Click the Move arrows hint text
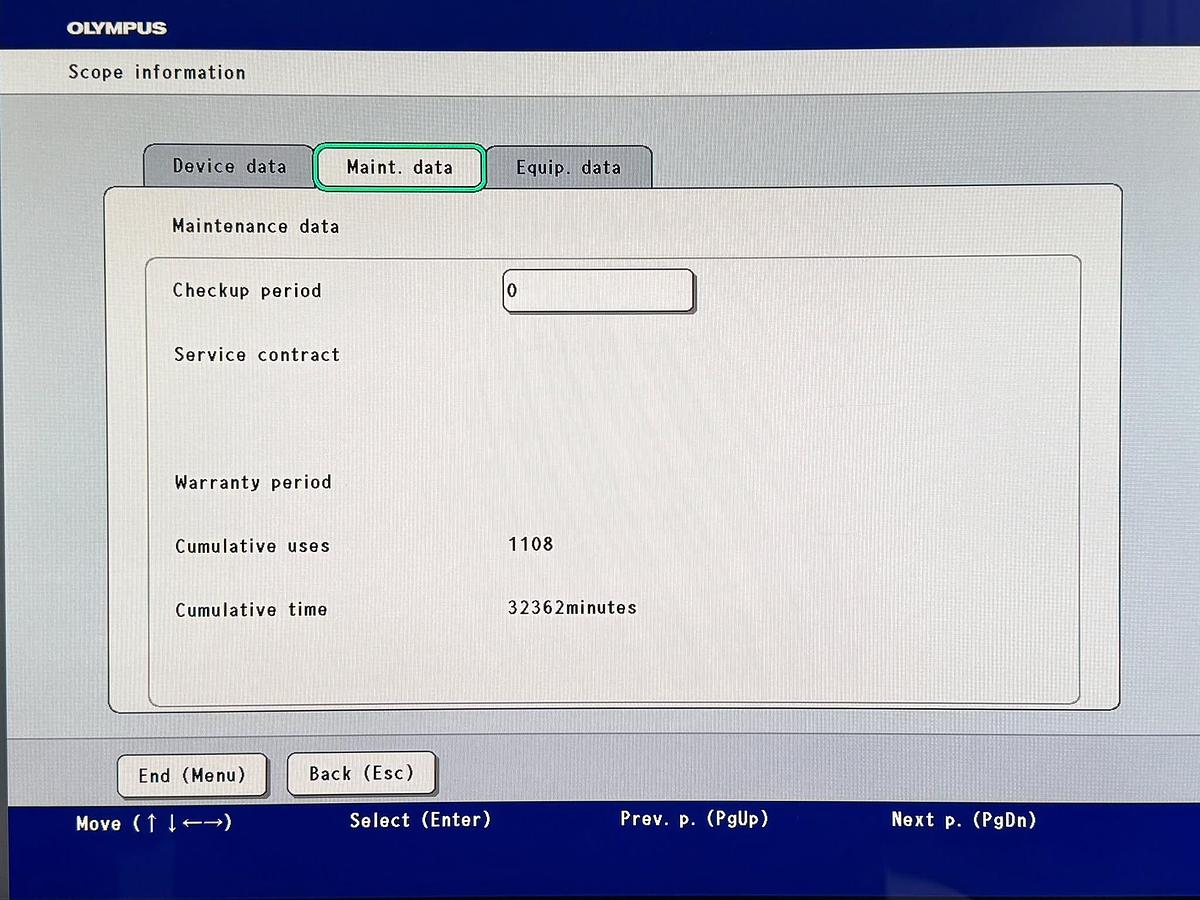This screenshot has height=900, width=1200. coord(154,823)
